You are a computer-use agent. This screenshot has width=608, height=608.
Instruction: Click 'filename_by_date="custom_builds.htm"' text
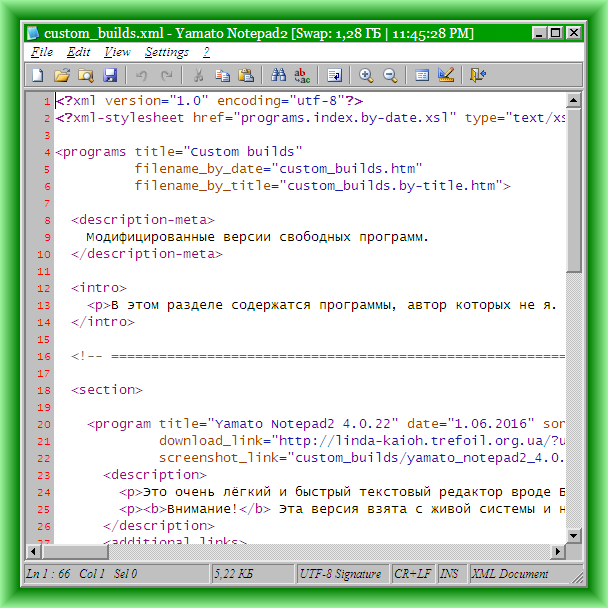tap(278, 169)
